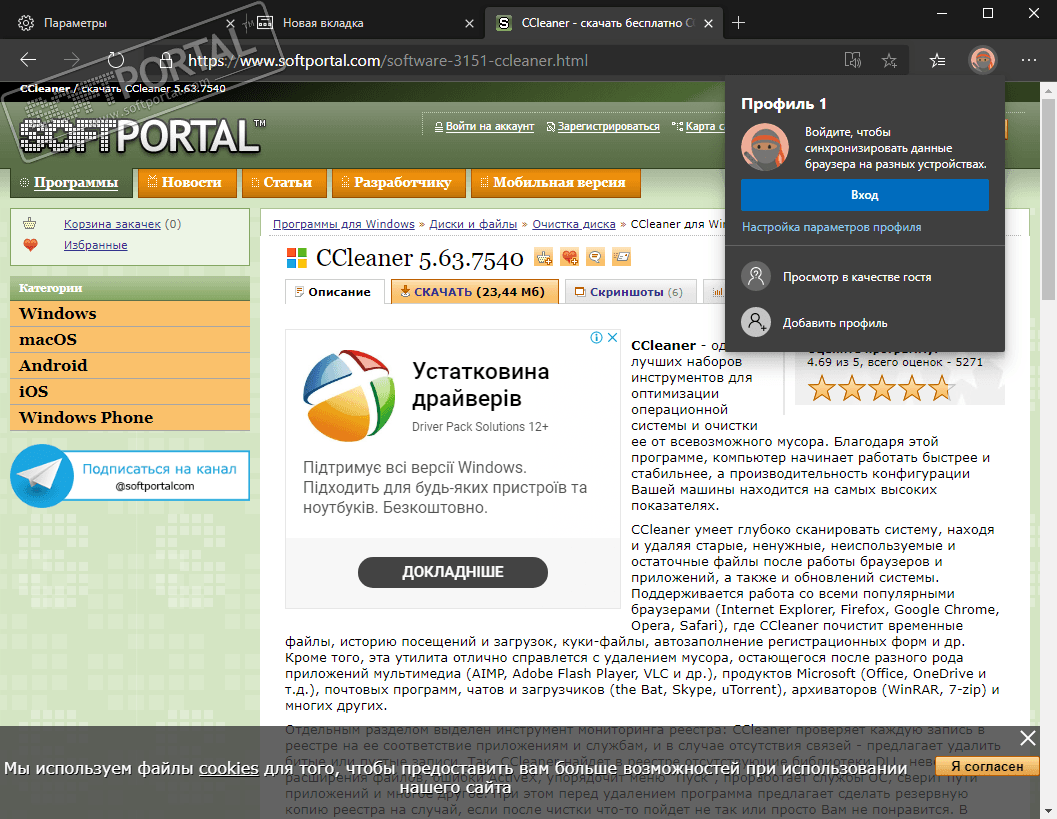Image resolution: width=1057 pixels, height=819 pixels.
Task: Select the CCleaner browser tab
Action: coord(603,23)
